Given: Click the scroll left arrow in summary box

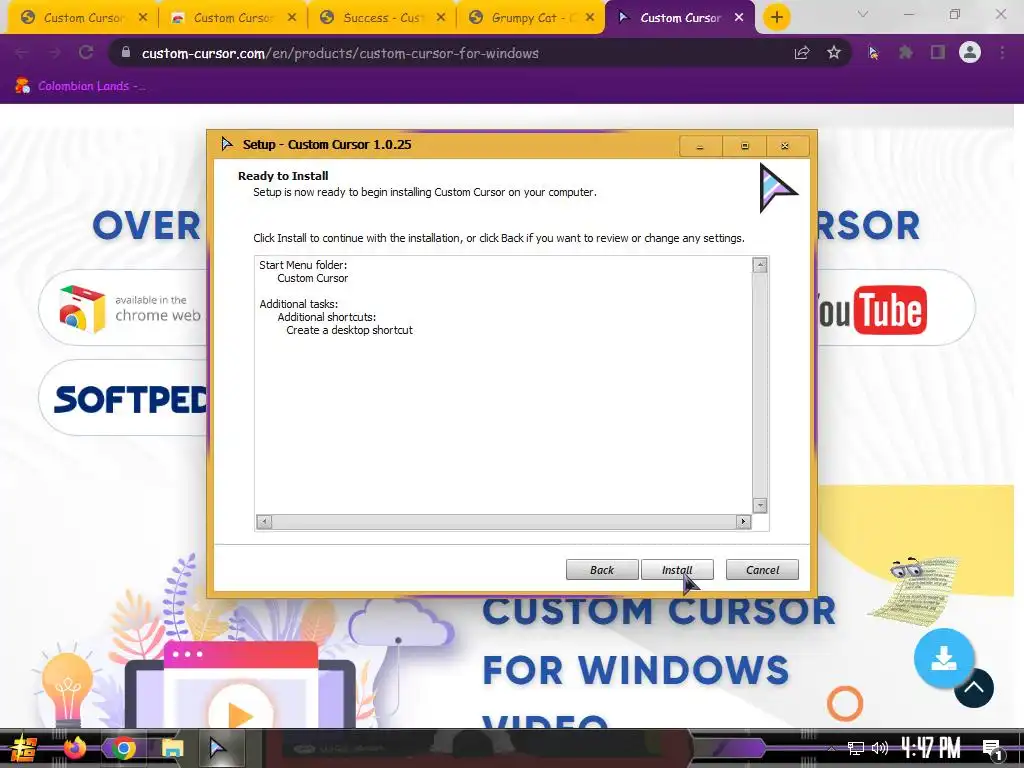Looking at the screenshot, I should (x=264, y=521).
